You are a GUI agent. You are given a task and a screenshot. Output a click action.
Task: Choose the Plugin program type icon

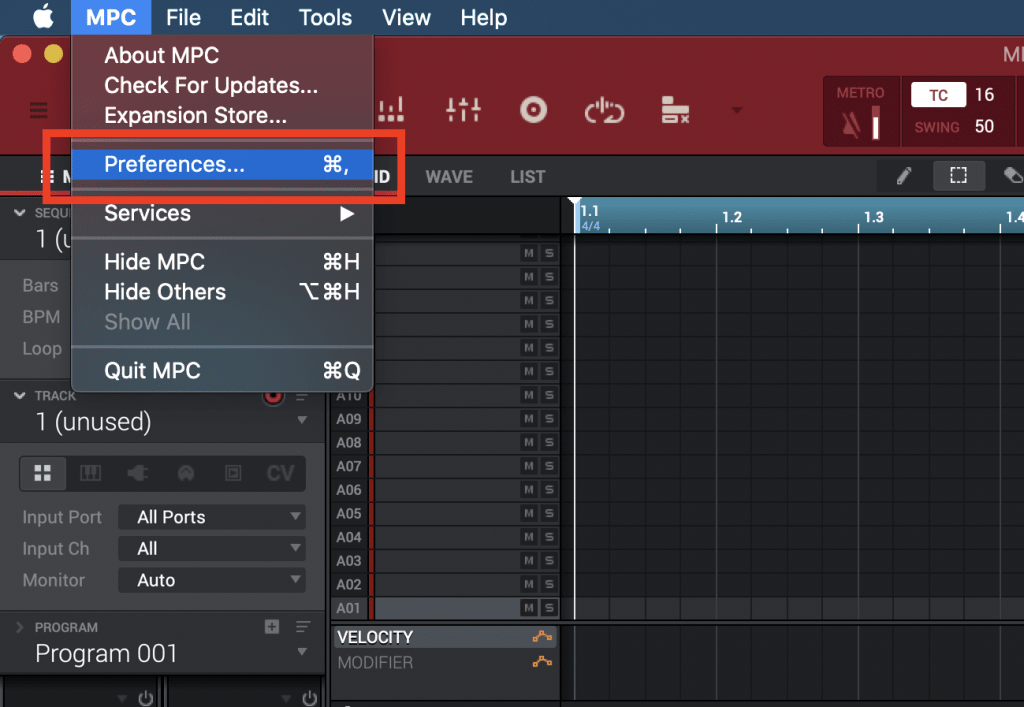pyautogui.click(x=138, y=473)
